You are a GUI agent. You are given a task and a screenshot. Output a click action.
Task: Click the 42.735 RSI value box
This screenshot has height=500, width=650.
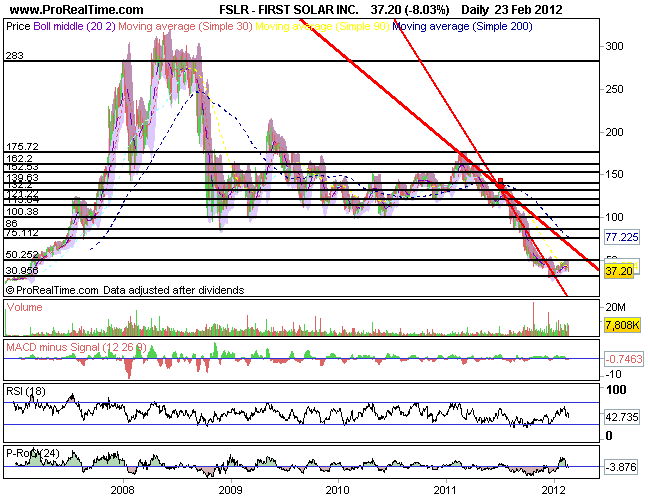[x=622, y=417]
